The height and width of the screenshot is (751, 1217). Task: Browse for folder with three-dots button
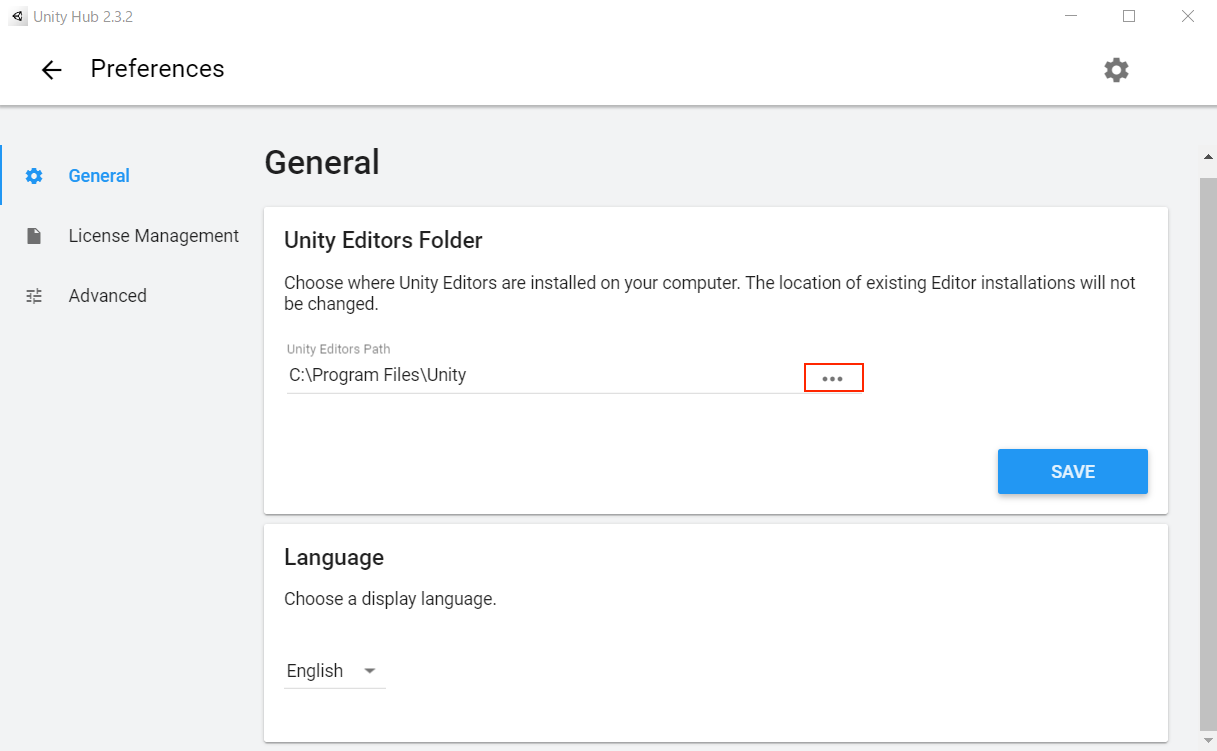(x=833, y=378)
